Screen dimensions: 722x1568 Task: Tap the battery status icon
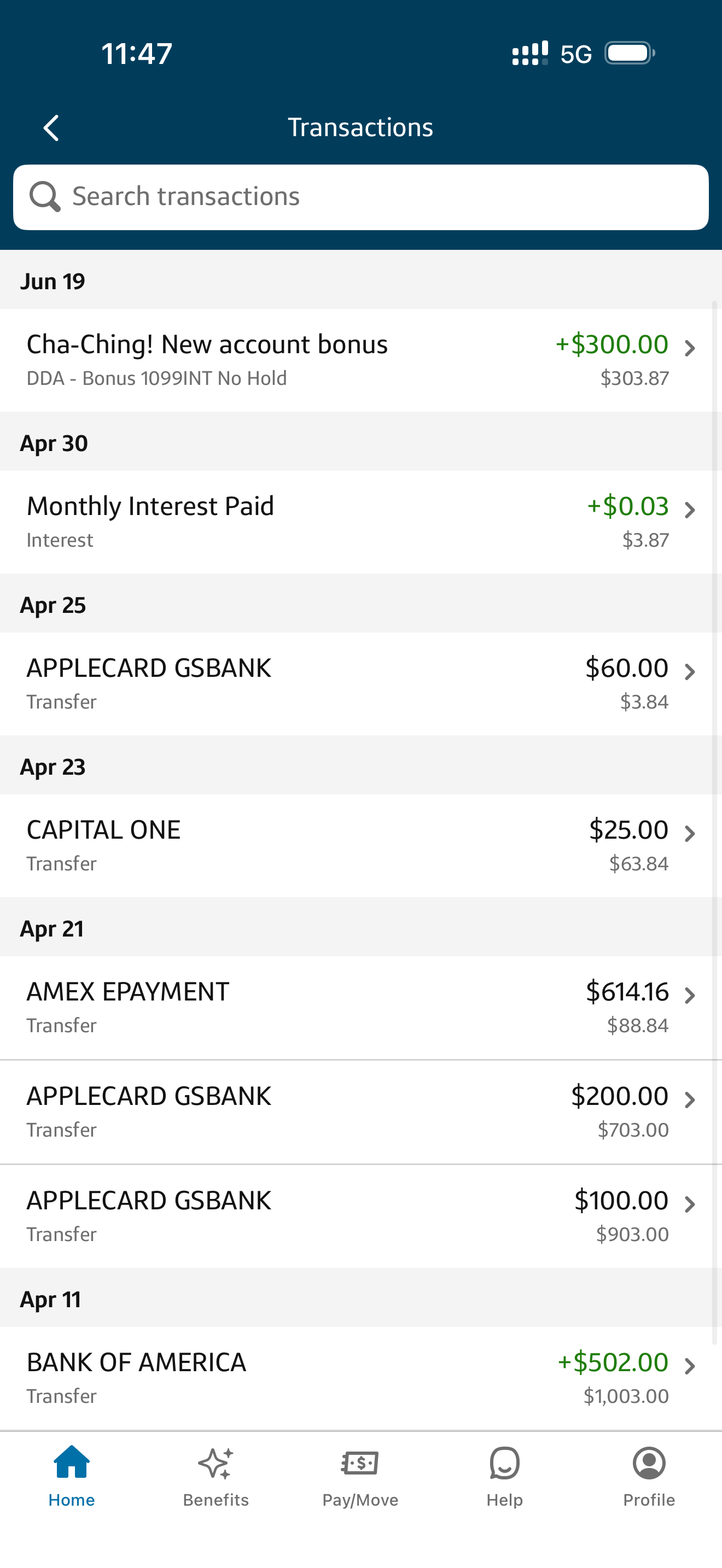point(630,53)
